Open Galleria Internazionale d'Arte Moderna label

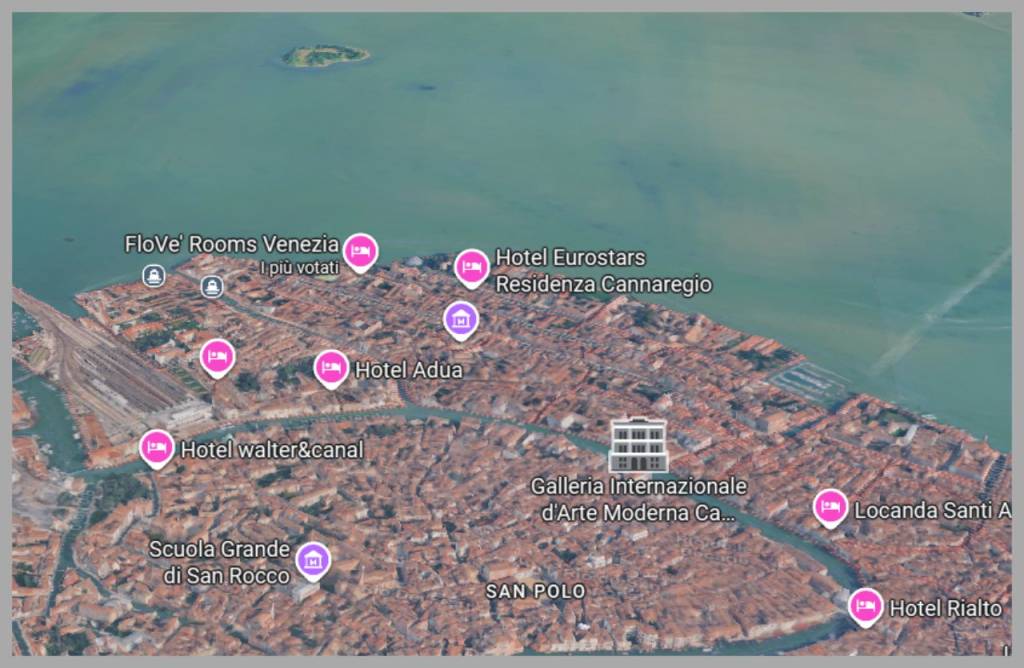point(637,498)
